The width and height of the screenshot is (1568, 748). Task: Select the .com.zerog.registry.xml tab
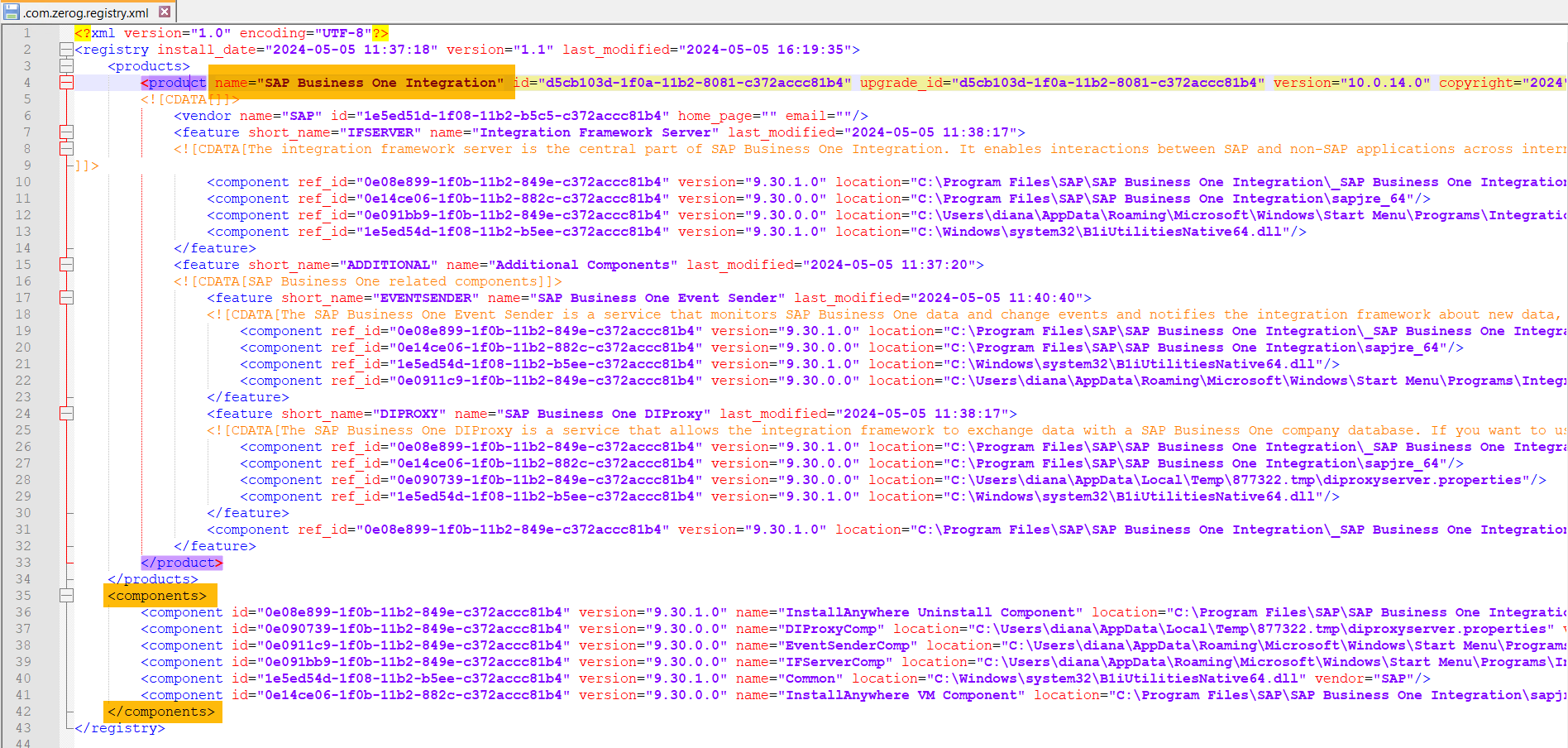tap(88, 12)
